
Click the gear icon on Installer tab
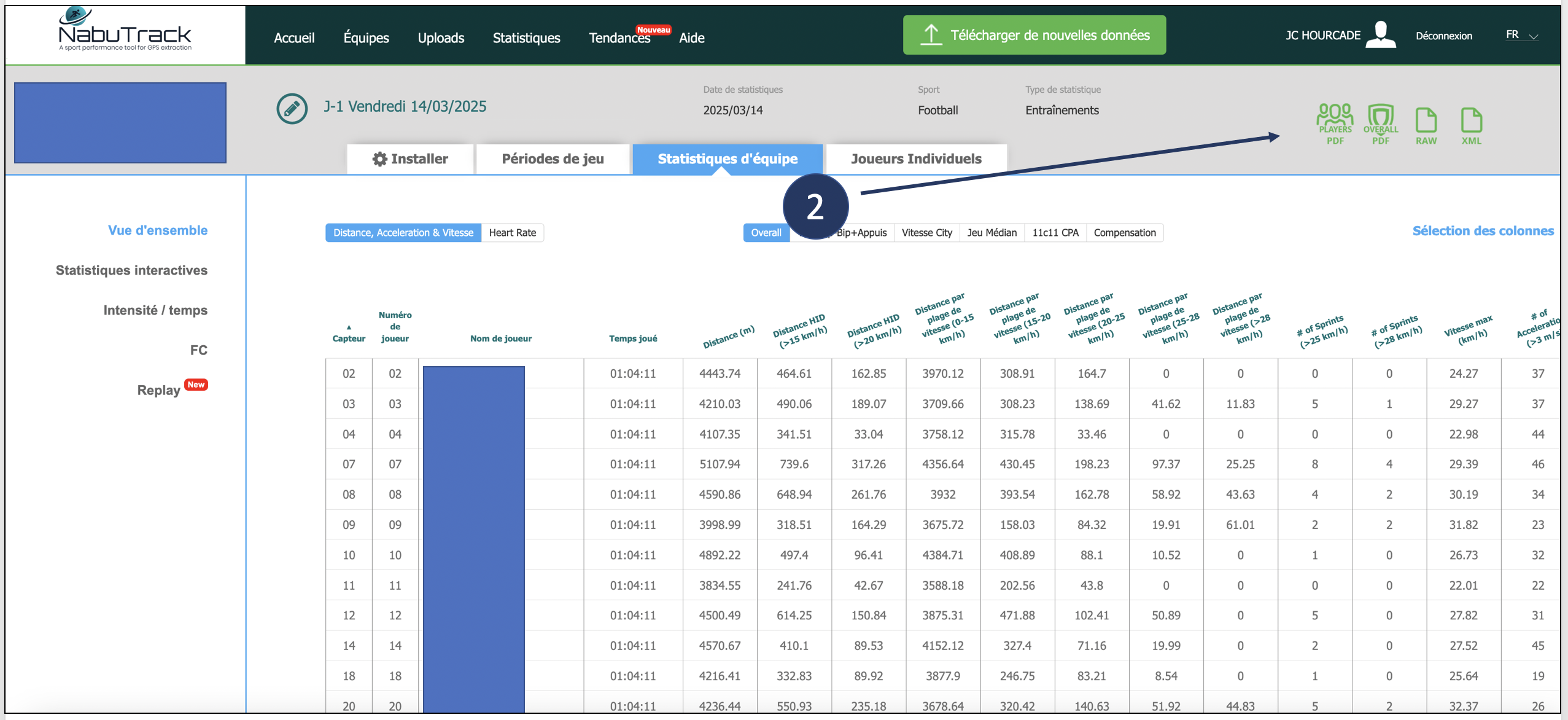pyautogui.click(x=379, y=159)
